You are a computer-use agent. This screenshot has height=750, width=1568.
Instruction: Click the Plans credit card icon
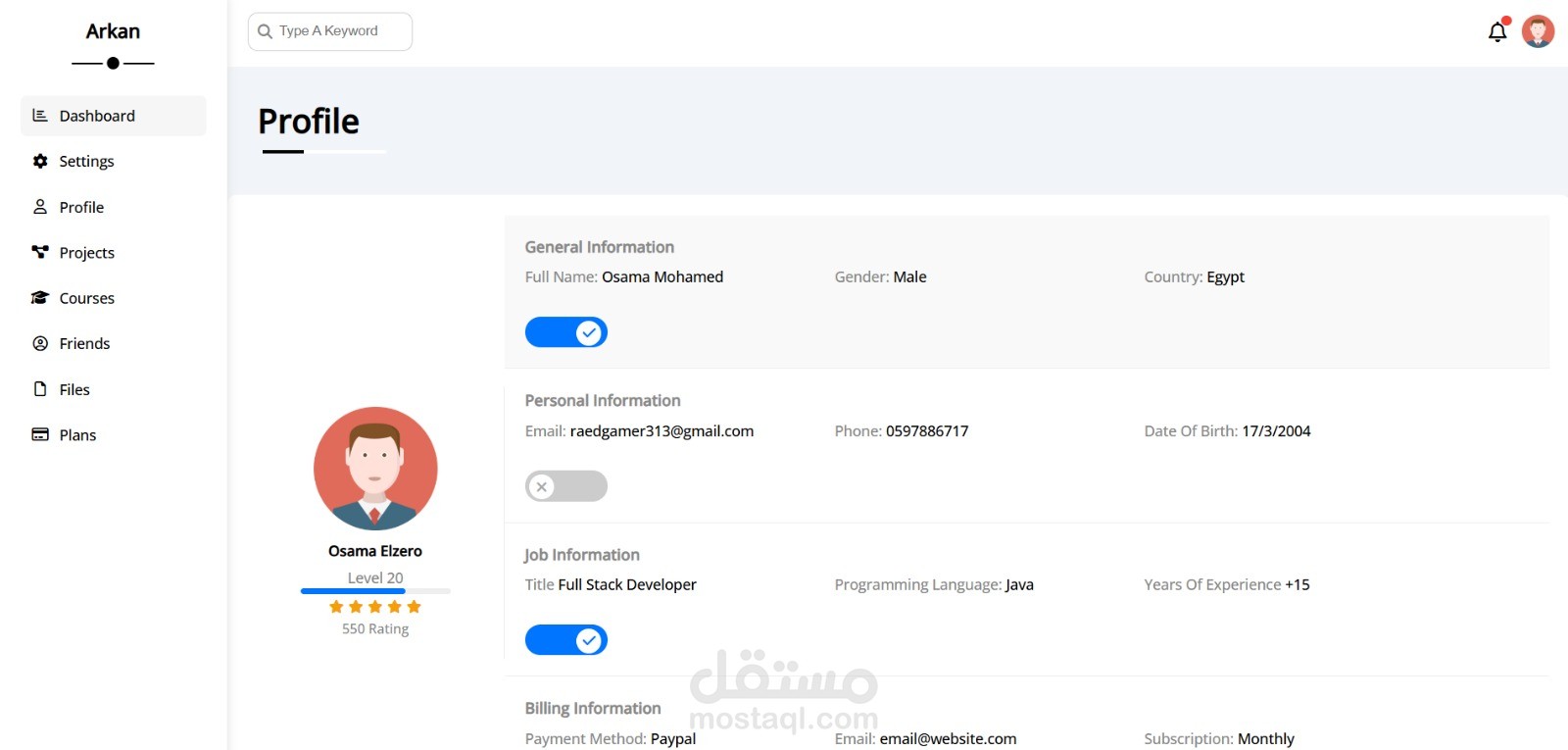pyautogui.click(x=40, y=434)
